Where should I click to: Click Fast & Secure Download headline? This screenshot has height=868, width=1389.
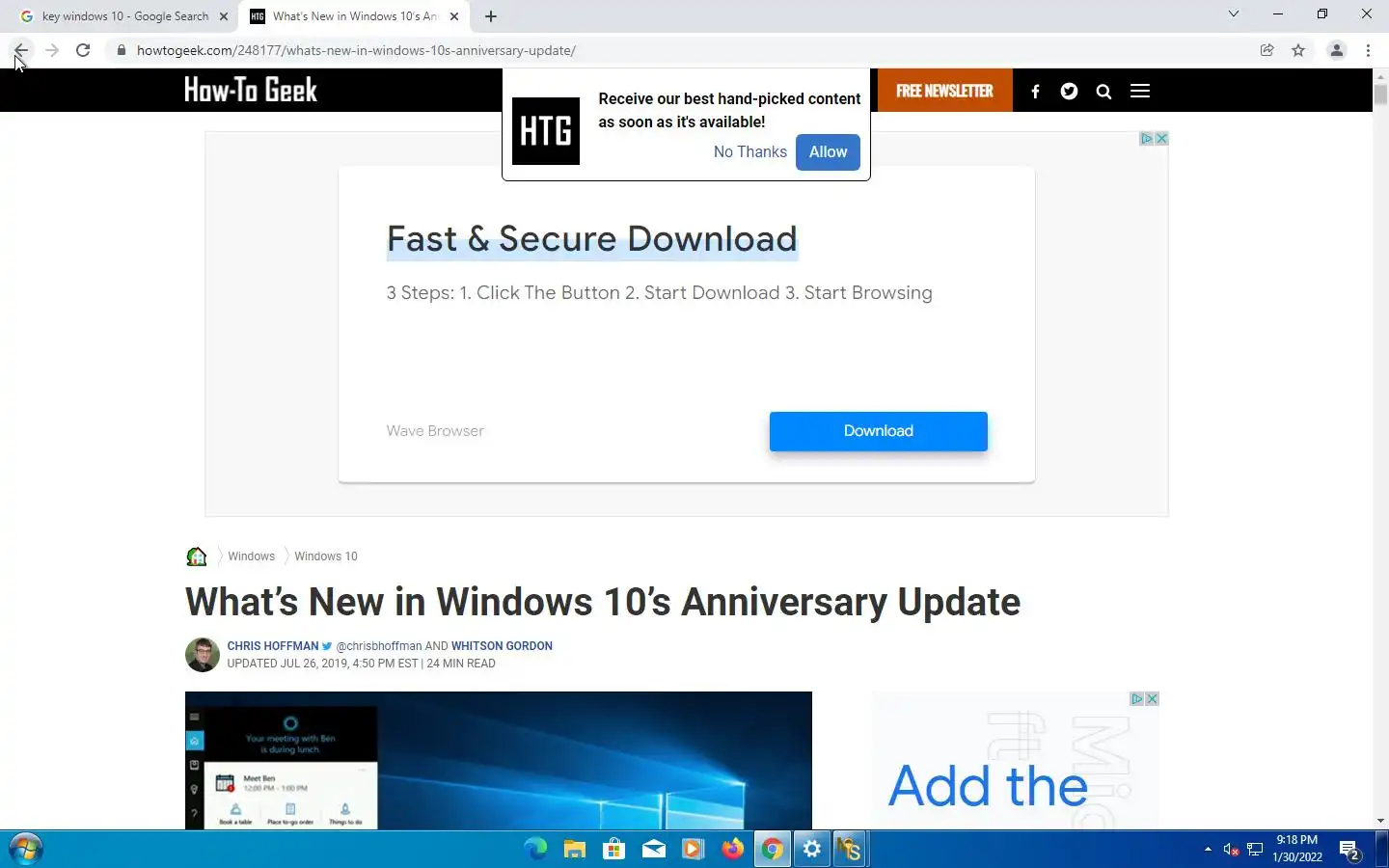click(592, 239)
